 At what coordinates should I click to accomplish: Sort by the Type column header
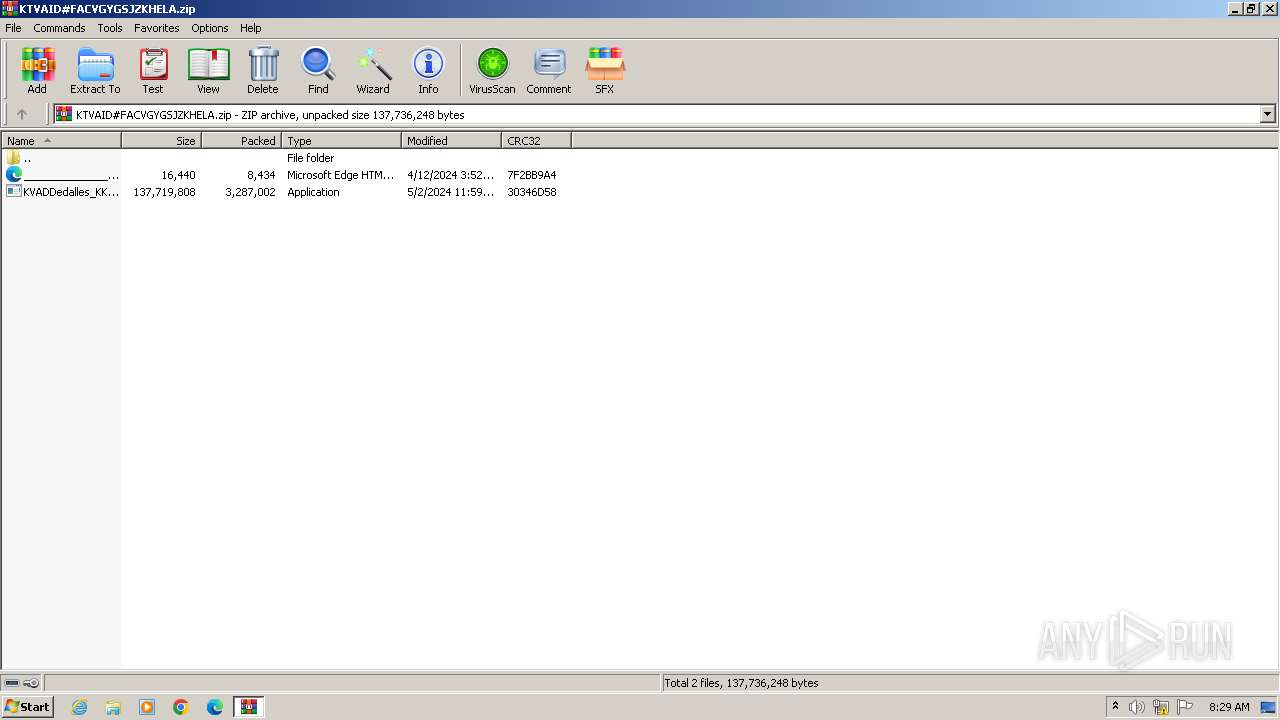click(x=341, y=141)
